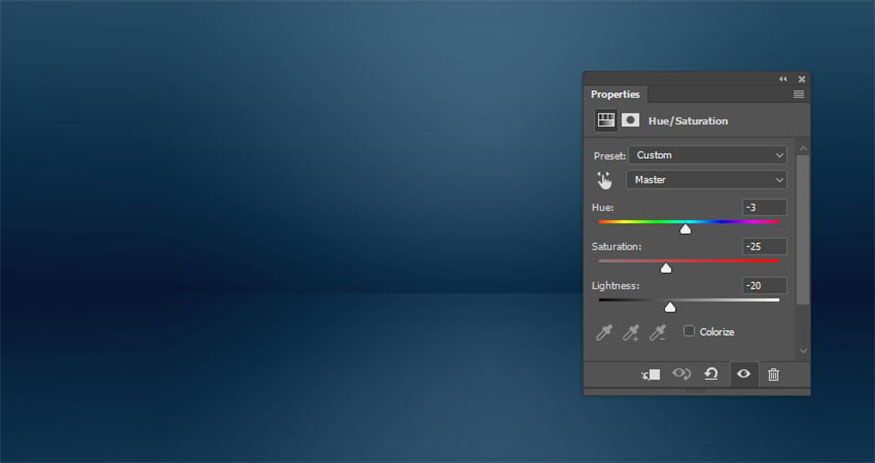Click the Hue label
Image resolution: width=875 pixels, height=463 pixels.
pos(603,208)
